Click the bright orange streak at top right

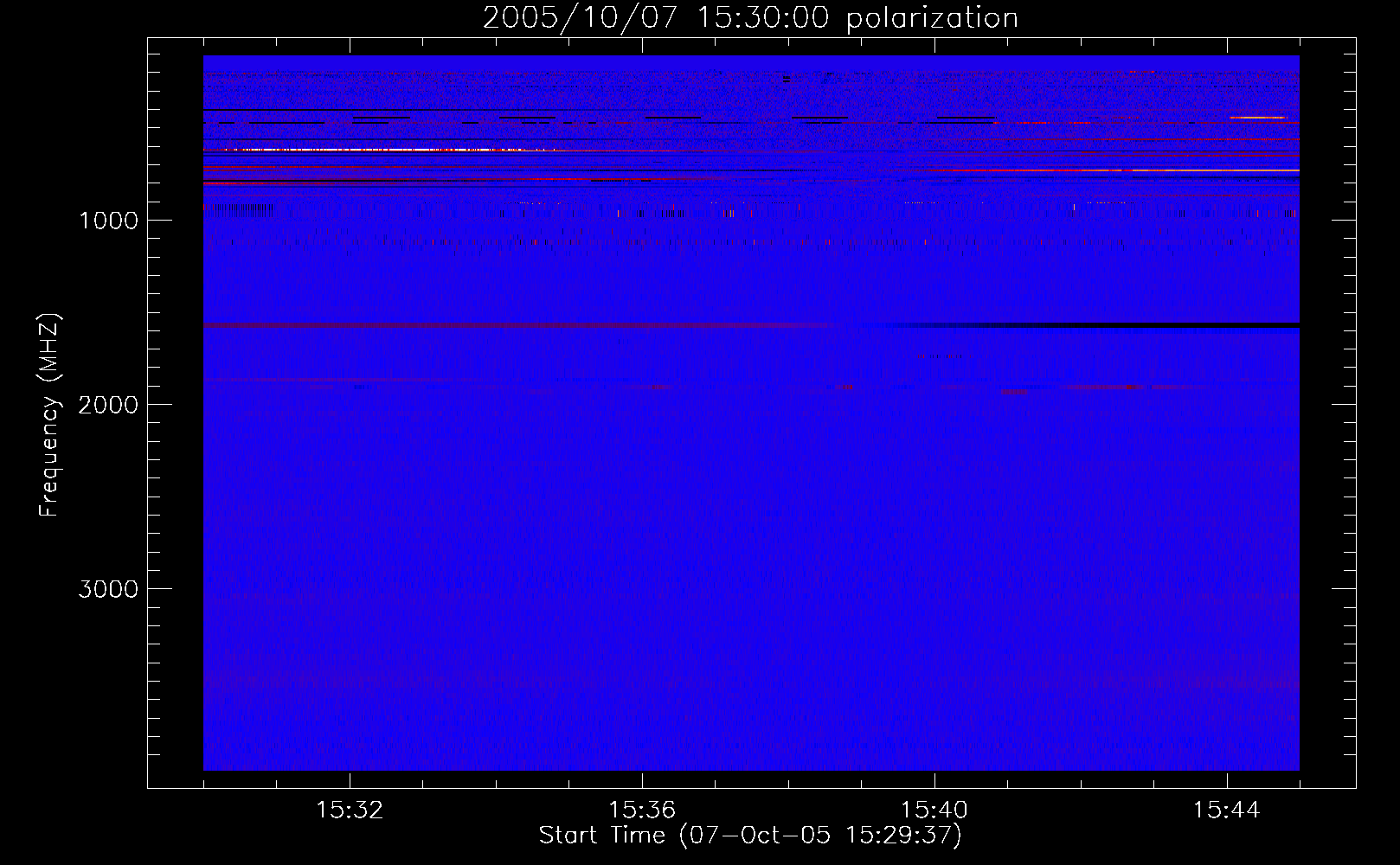click(1257, 117)
